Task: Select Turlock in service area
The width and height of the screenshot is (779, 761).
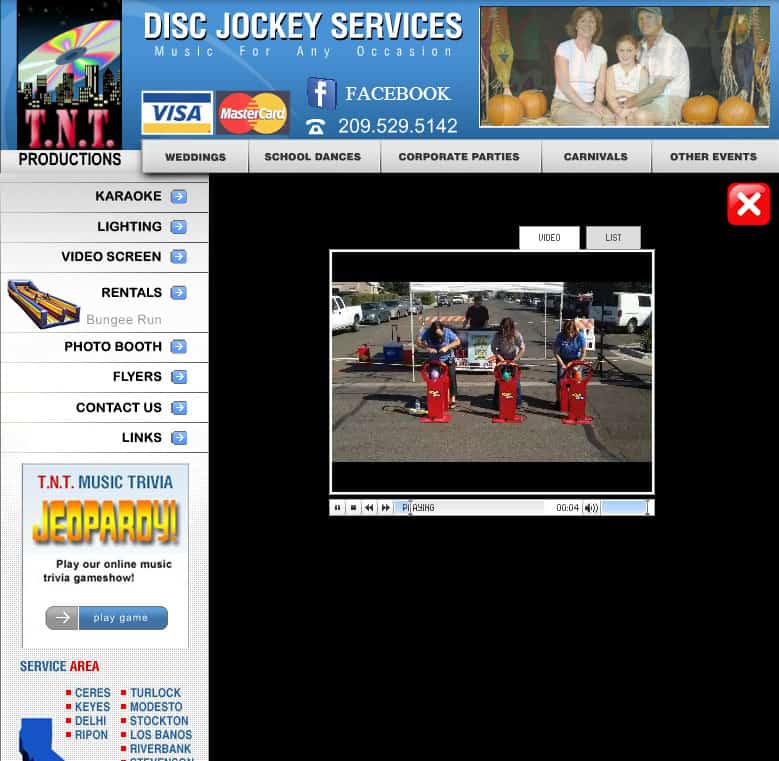Action: (x=156, y=693)
